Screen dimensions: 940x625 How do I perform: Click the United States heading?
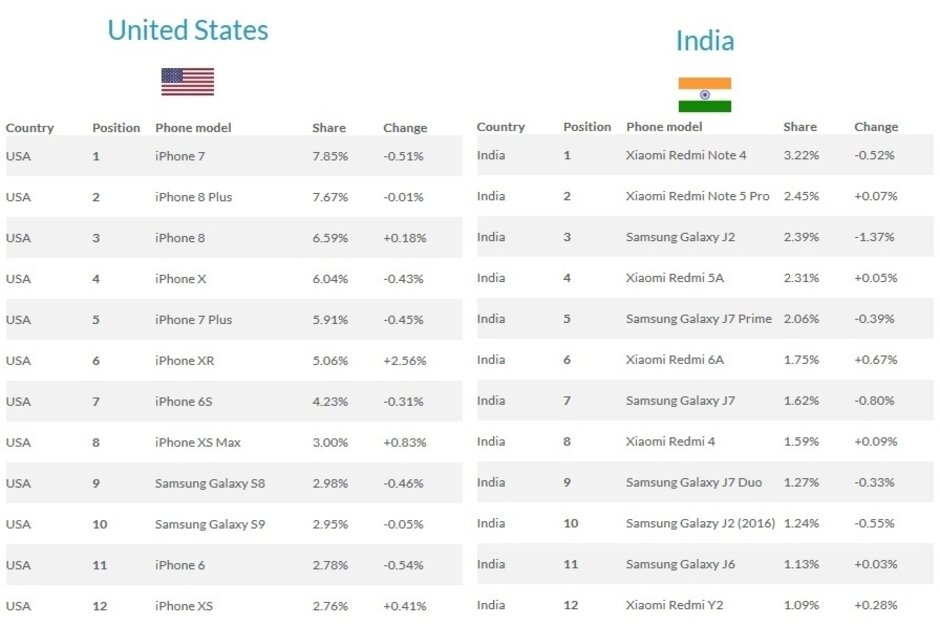tap(188, 31)
